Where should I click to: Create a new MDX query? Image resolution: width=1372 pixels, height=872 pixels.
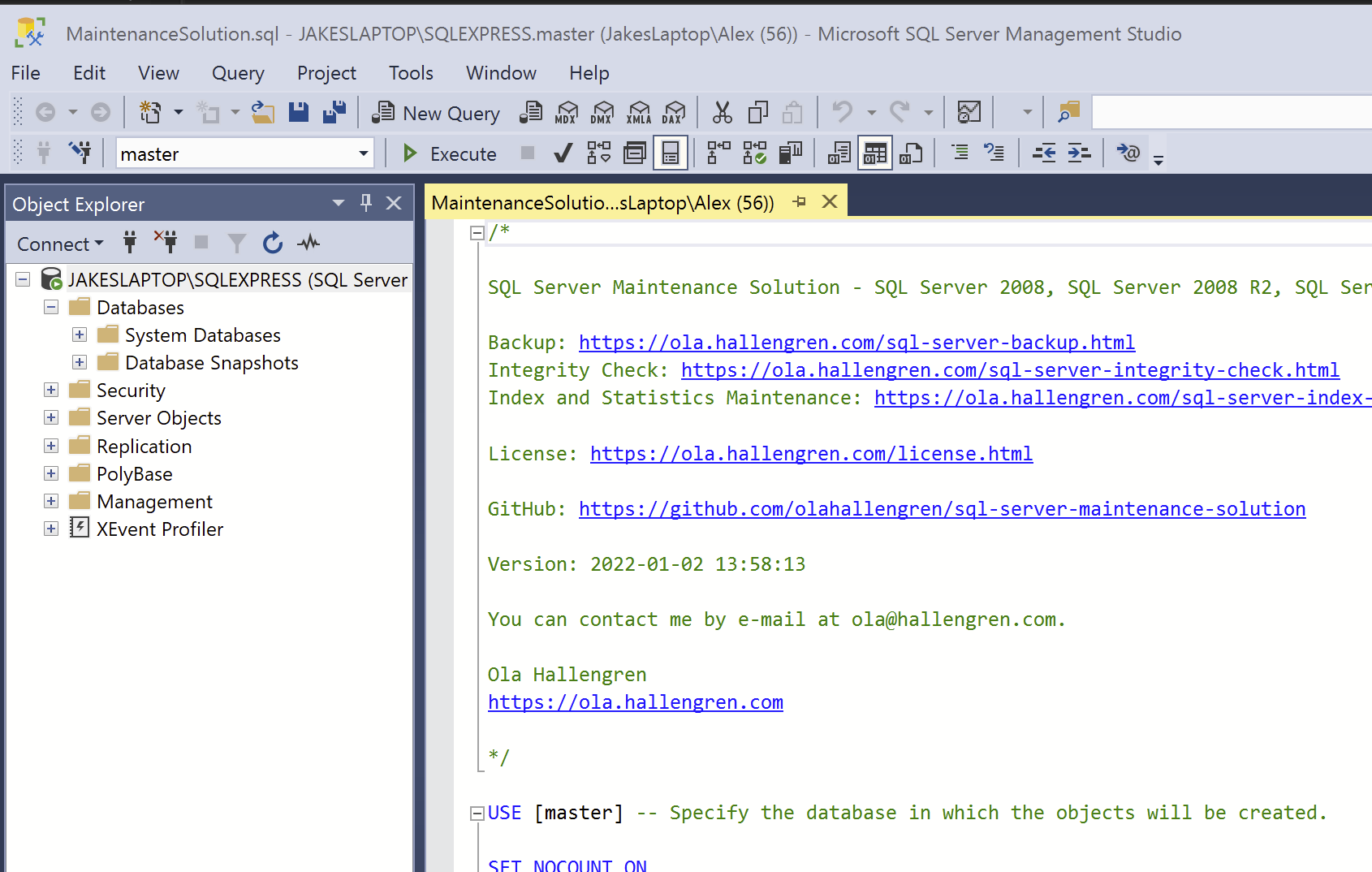[567, 112]
